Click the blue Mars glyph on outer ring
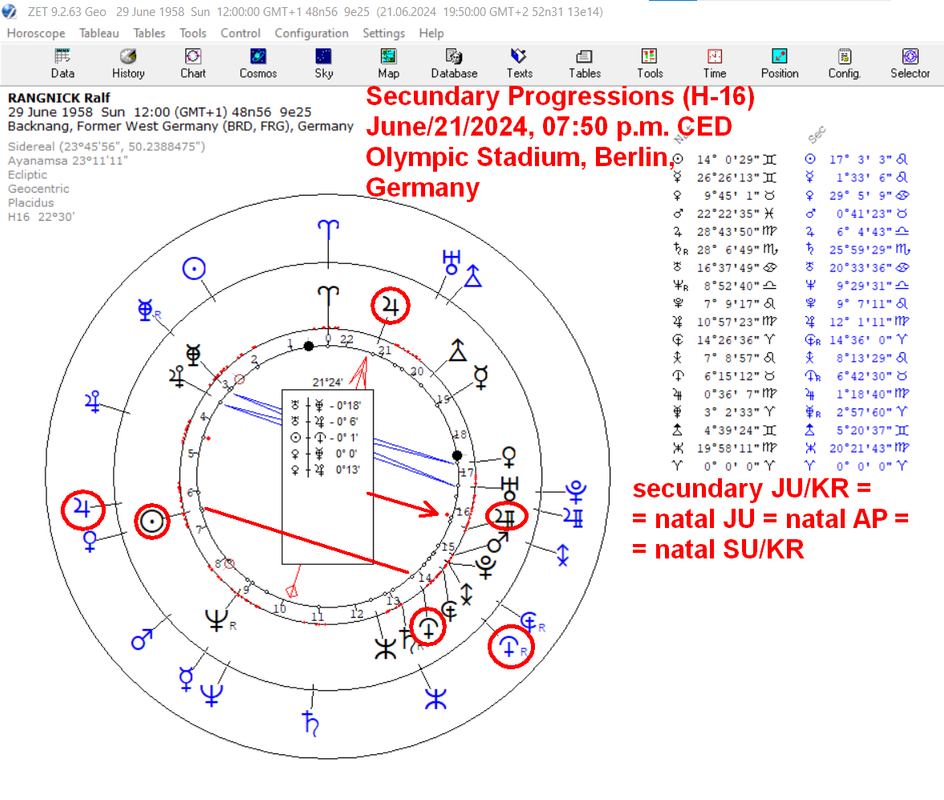The width and height of the screenshot is (944, 800). pyautogui.click(x=142, y=639)
